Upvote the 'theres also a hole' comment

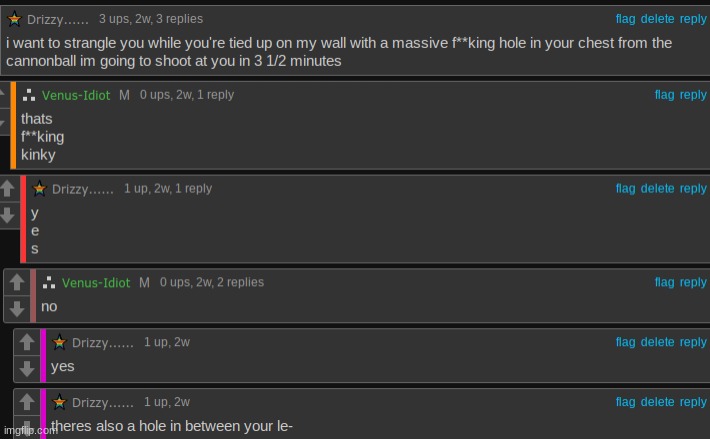pyautogui.click(x=27, y=402)
